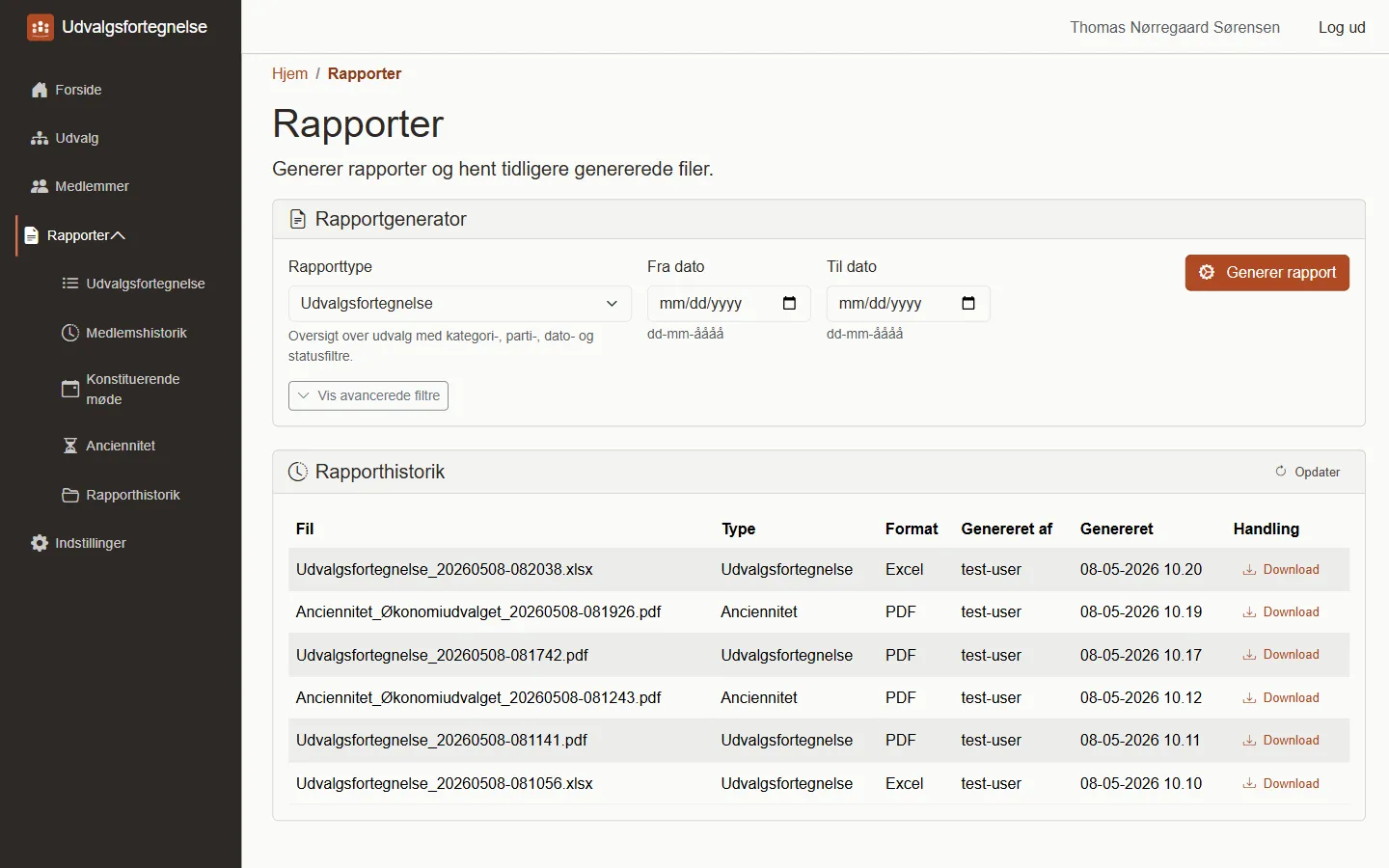Expand Vis avancerede filtre
Viewport: 1389px width, 868px height.
tap(368, 395)
